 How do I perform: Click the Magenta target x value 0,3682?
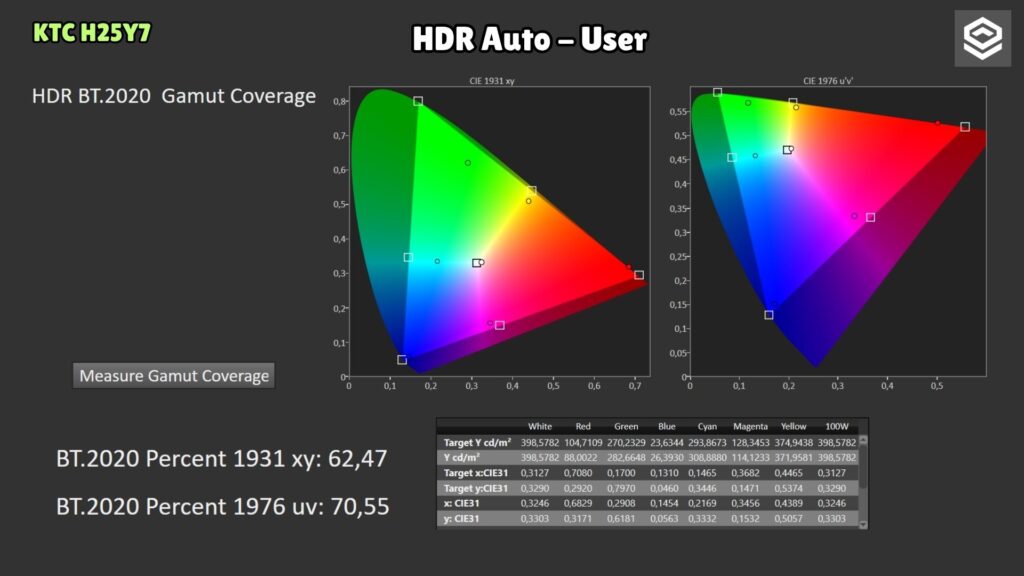pos(745,473)
